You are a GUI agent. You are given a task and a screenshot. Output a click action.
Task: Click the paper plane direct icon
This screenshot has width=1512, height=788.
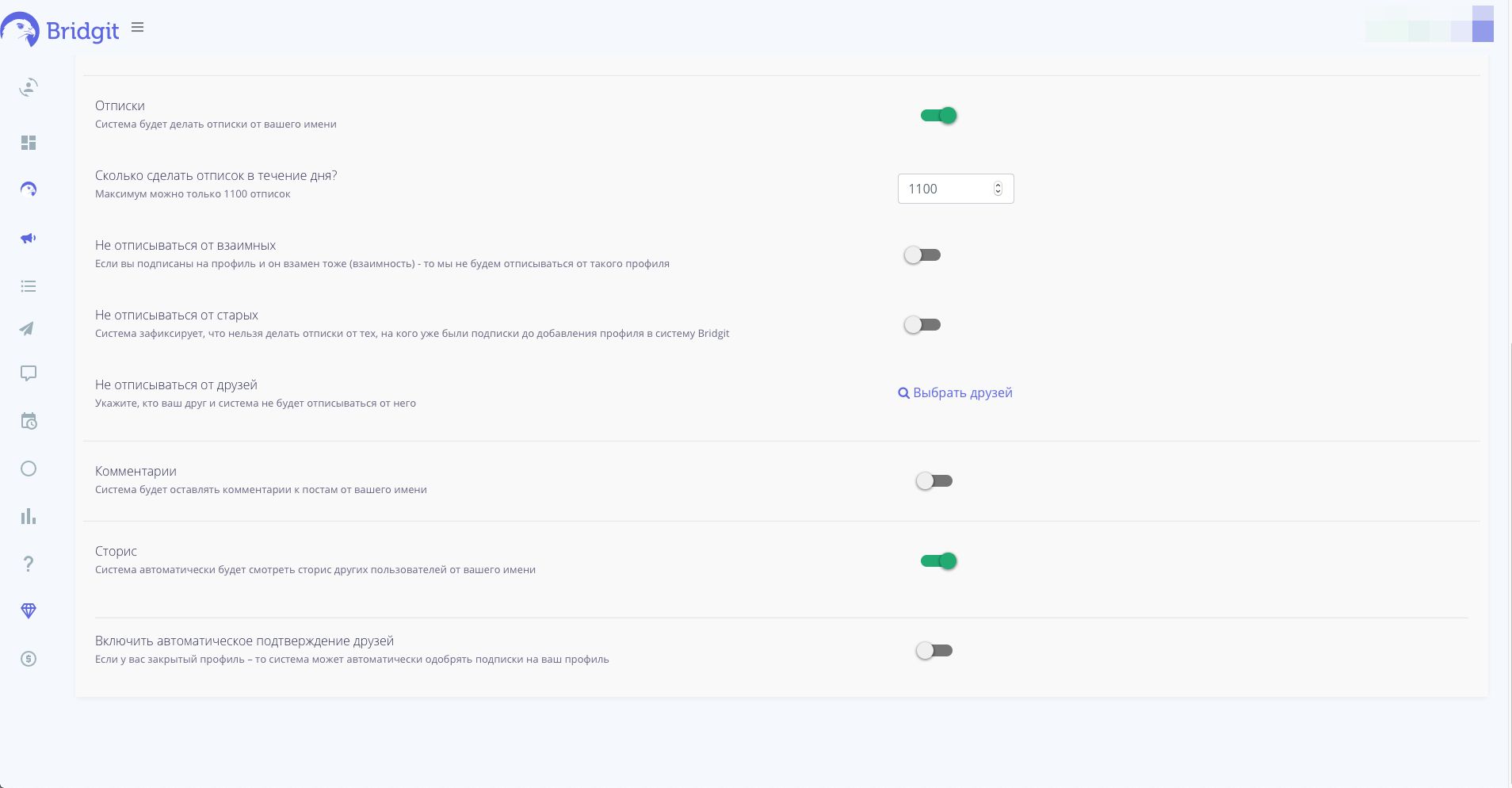tap(28, 329)
